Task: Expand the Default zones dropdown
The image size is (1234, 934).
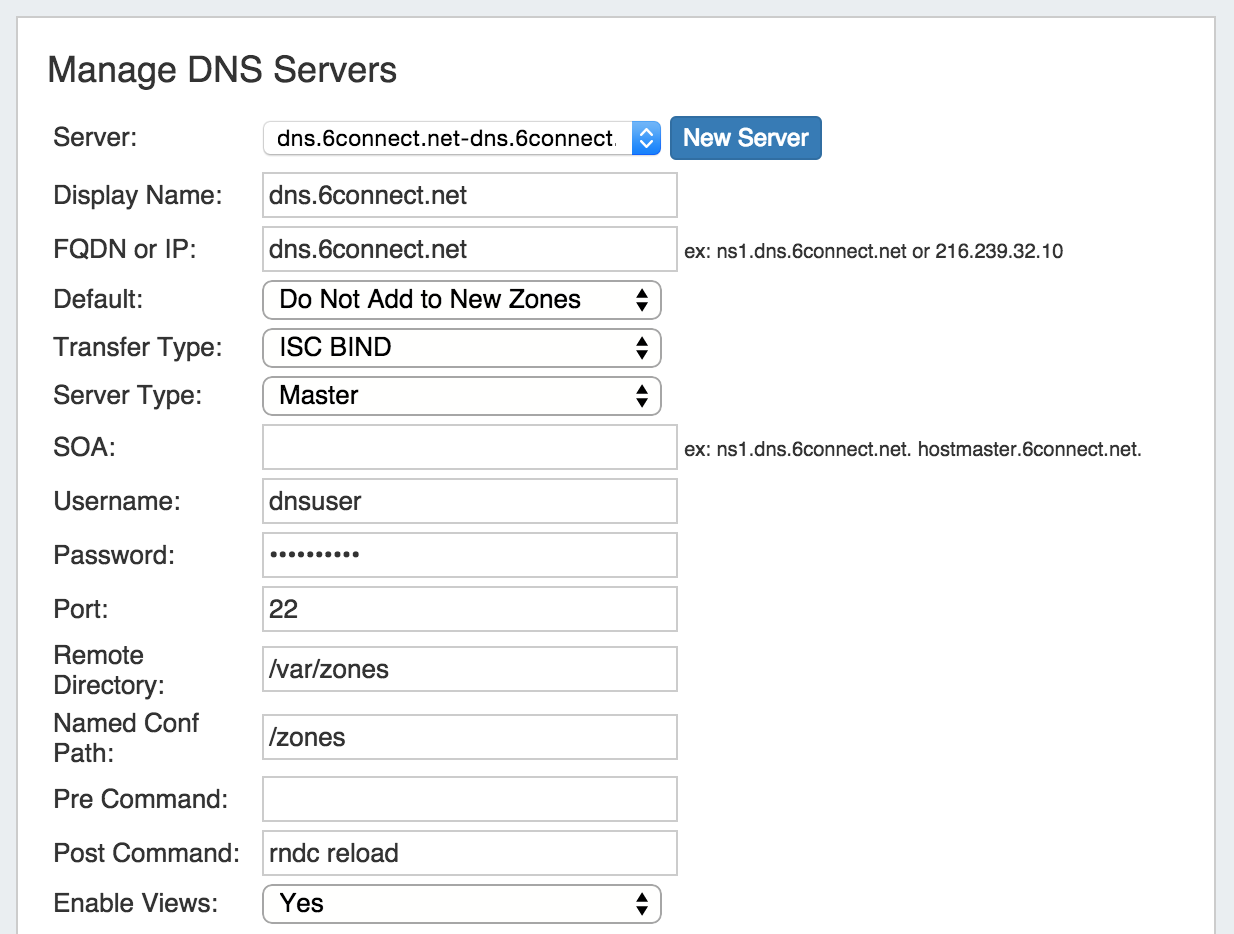Action: (461, 299)
